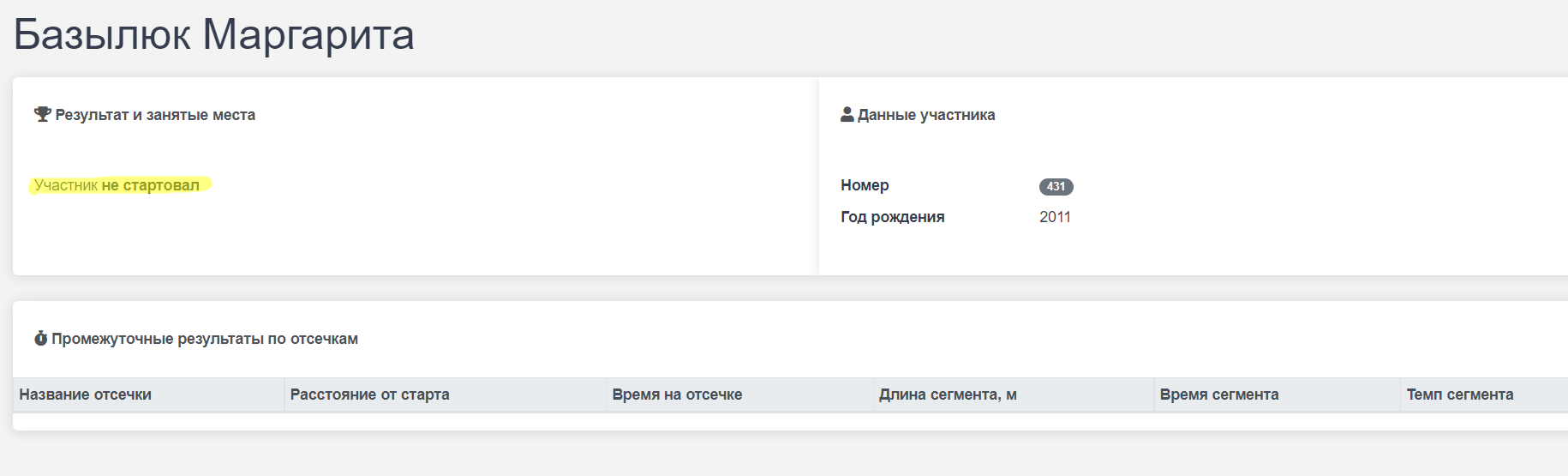Click the Длина сегмента, м column header
Image resolution: width=1568 pixels, height=476 pixels.
(948, 395)
